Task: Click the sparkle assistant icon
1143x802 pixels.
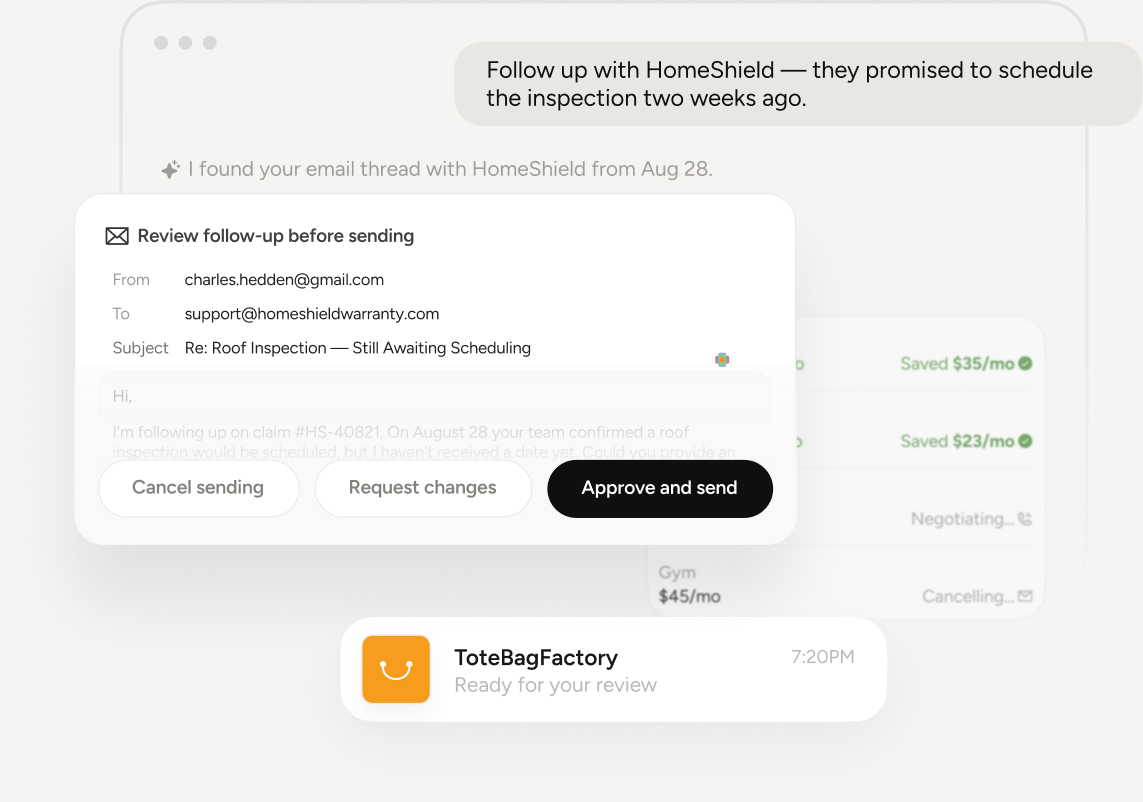Action: [x=170, y=169]
